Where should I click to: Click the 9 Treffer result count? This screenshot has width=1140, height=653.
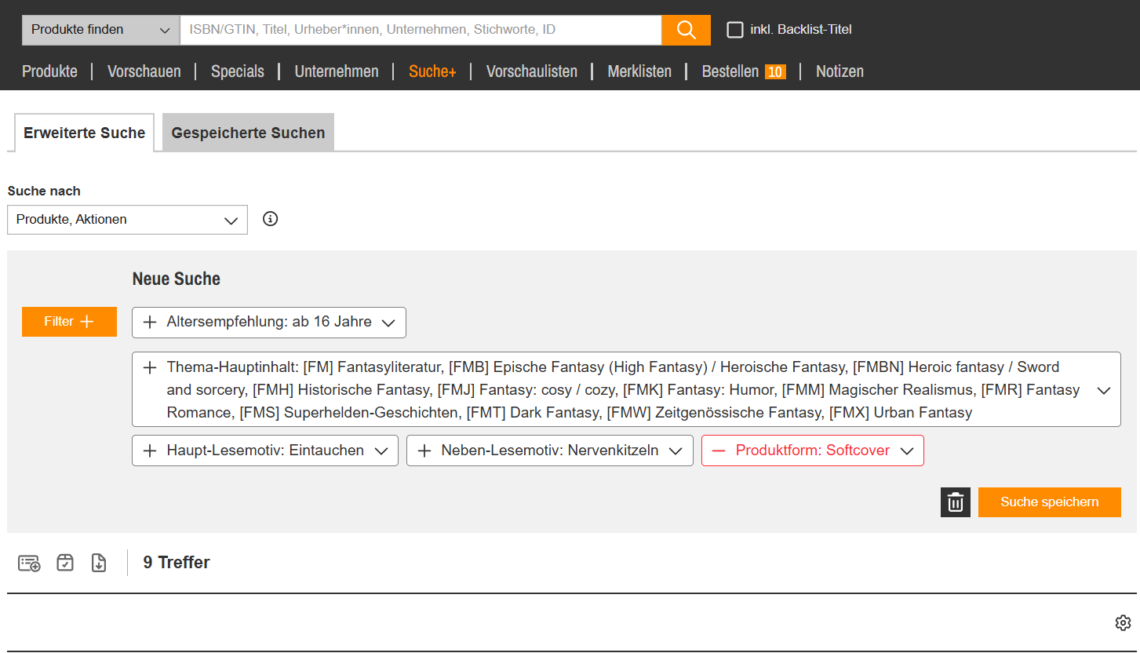click(x=177, y=563)
